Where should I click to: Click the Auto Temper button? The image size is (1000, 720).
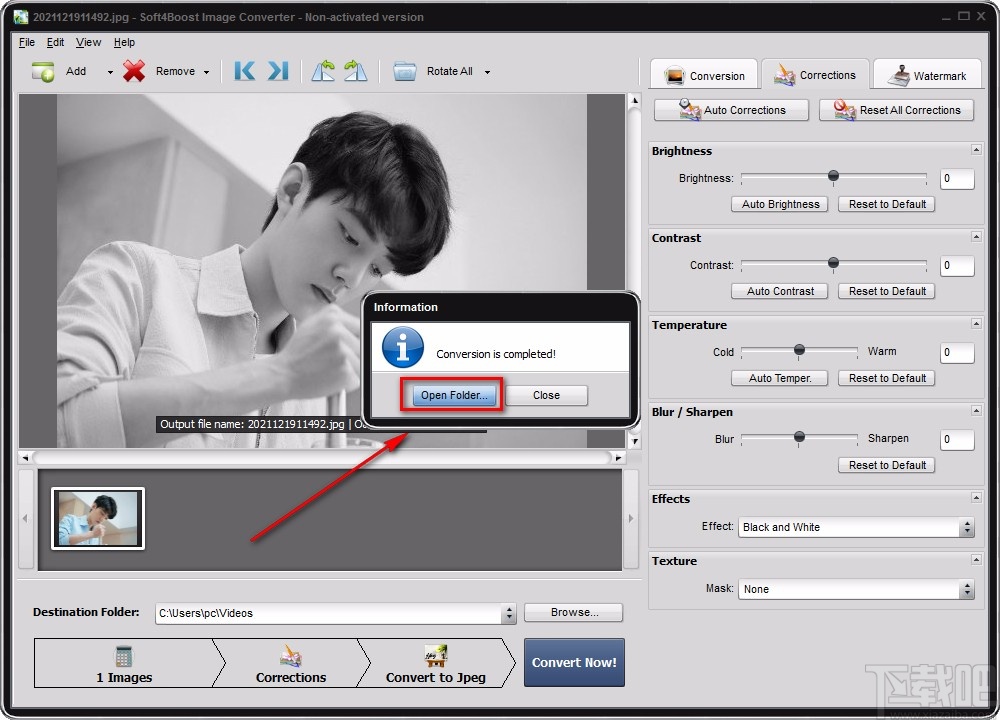(779, 378)
